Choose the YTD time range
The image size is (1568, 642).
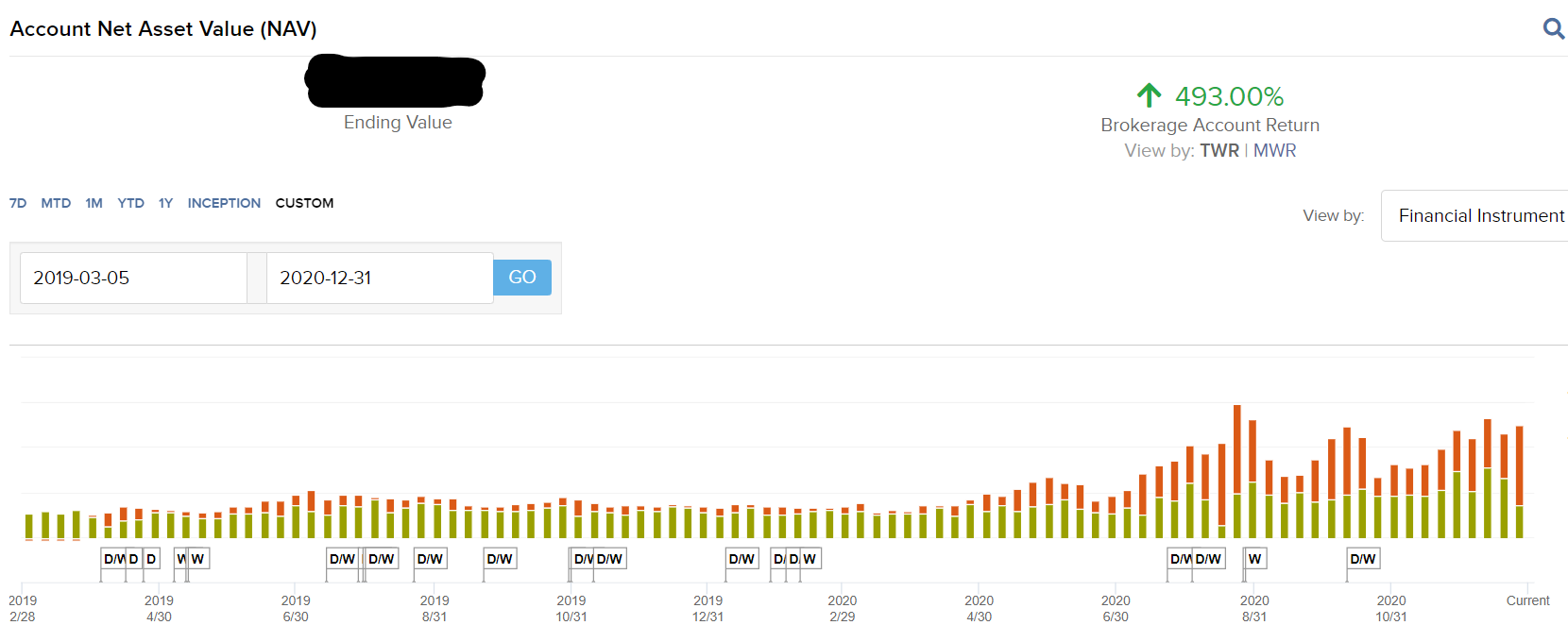click(130, 203)
